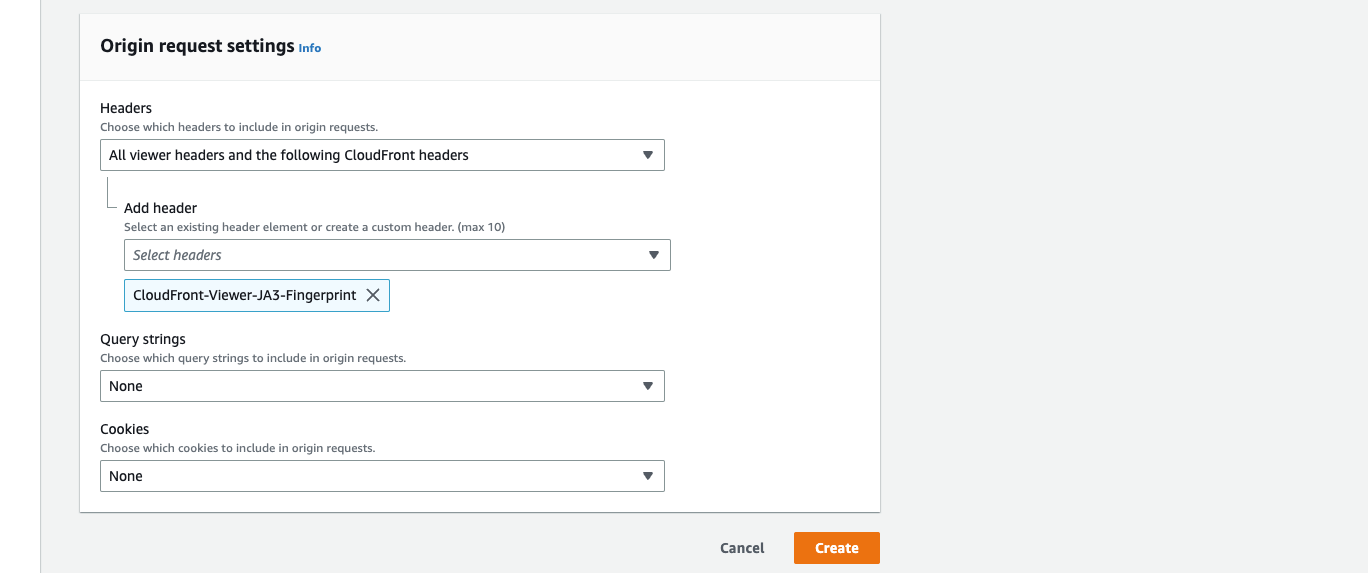Click the Cookies field label
This screenshot has width=1368, height=573.
[124, 429]
